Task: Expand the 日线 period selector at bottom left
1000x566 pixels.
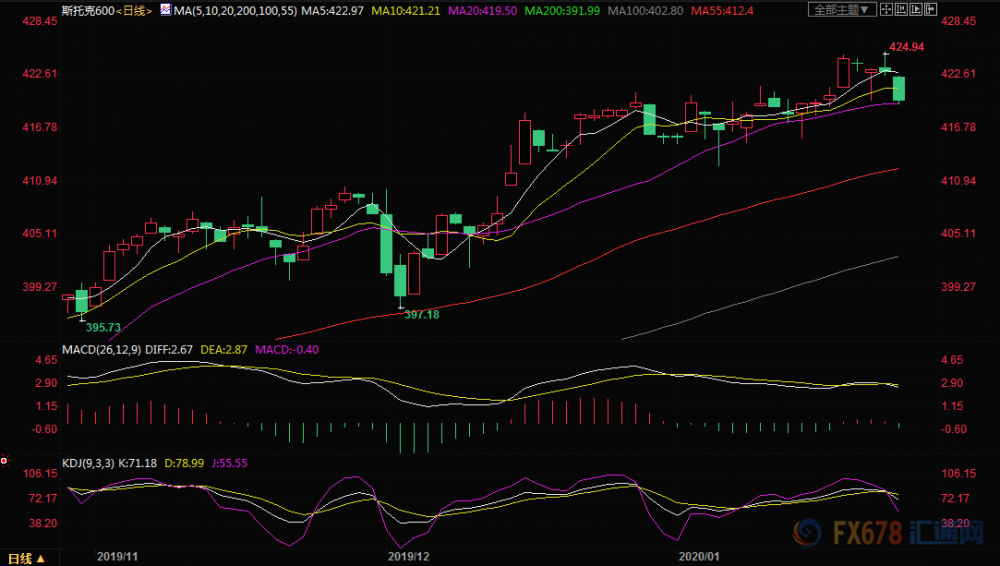Action: pos(26,557)
